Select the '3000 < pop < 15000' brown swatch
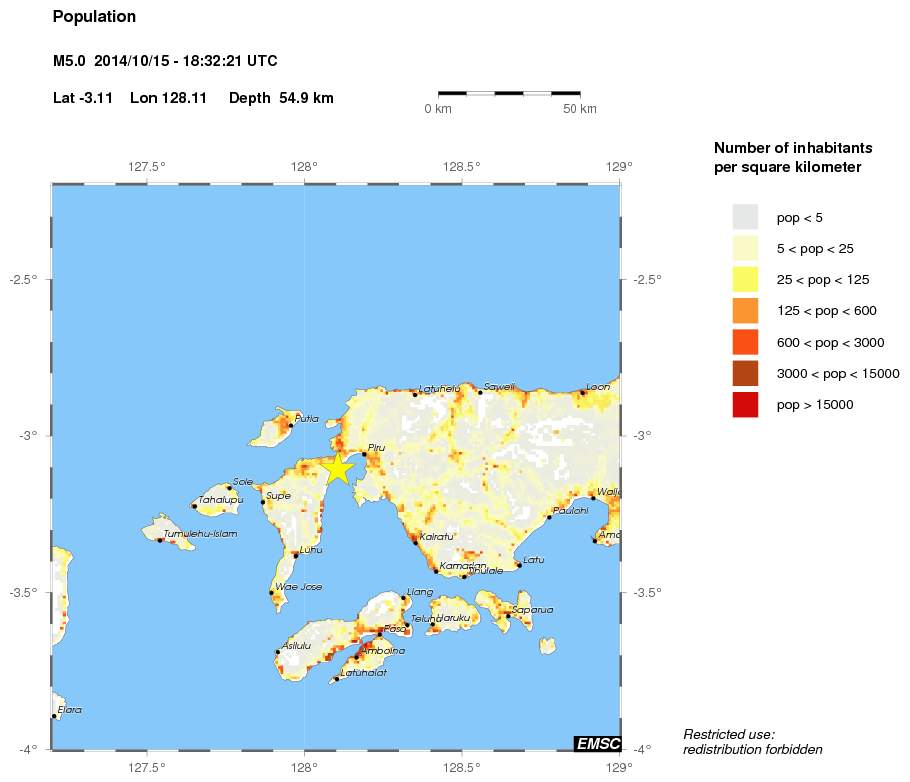Image resolution: width=910 pixels, height=782 pixels. pos(745,373)
